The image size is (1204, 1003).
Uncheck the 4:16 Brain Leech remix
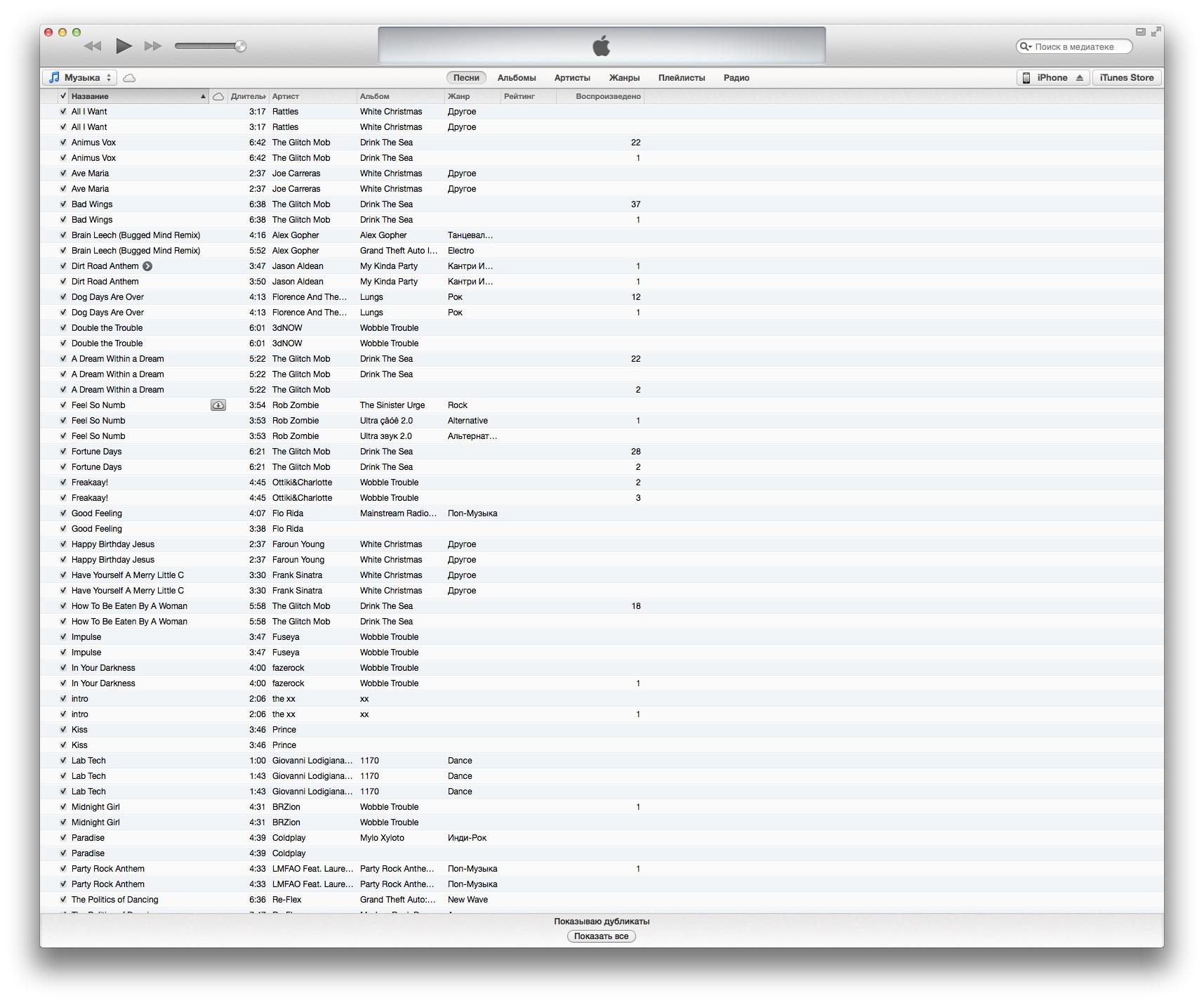click(63, 235)
